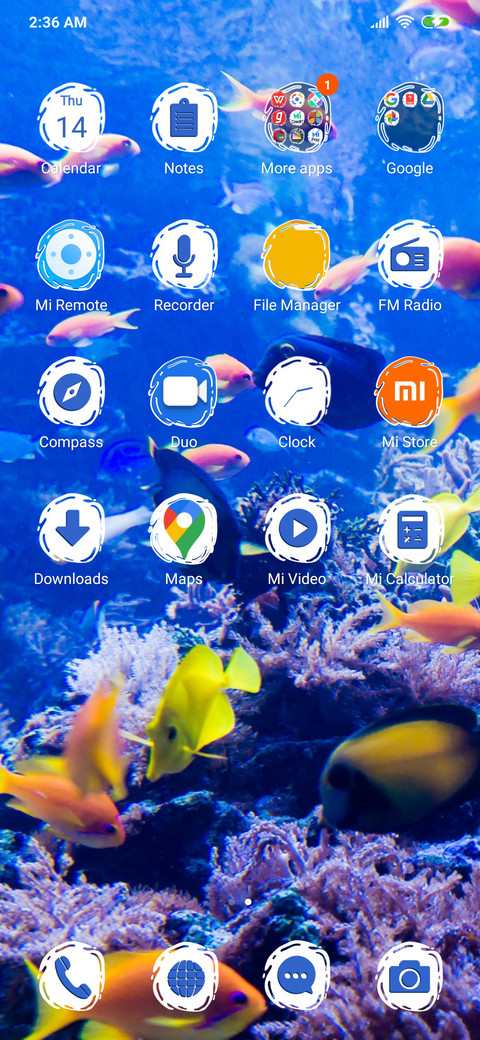Tap the "File Manager" label text

pos(296,305)
